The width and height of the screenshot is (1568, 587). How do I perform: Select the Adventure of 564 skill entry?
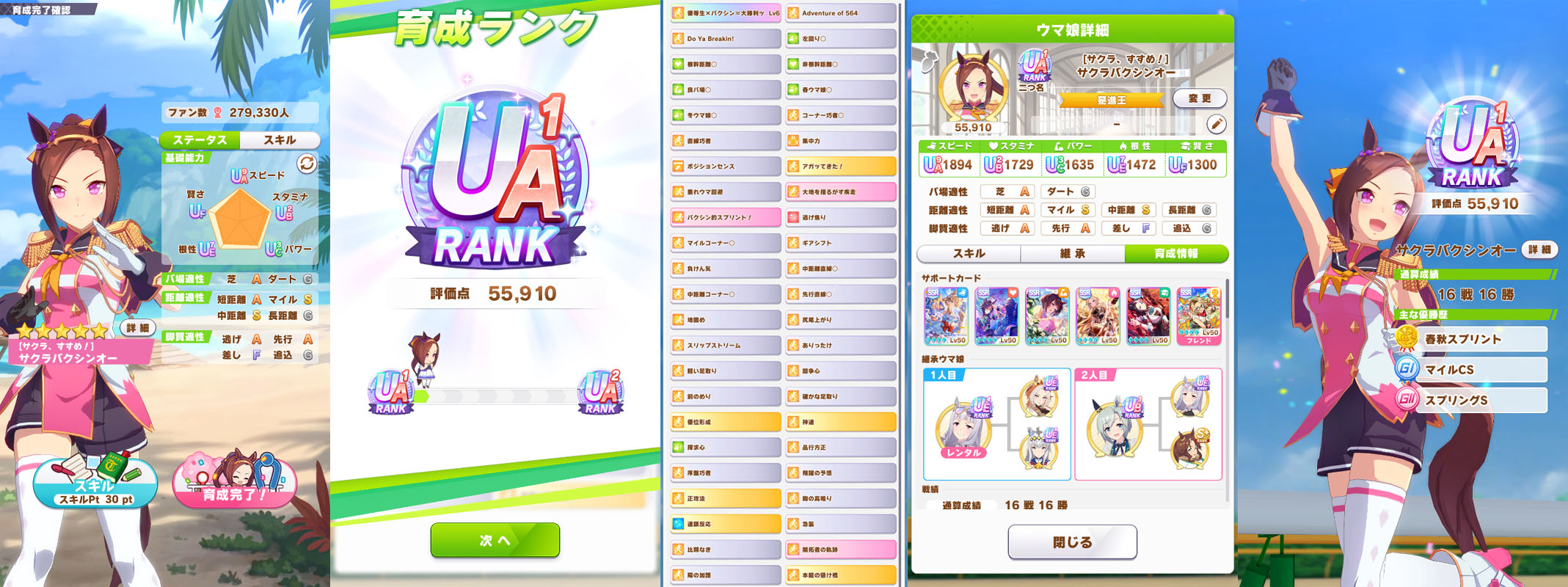(x=841, y=13)
